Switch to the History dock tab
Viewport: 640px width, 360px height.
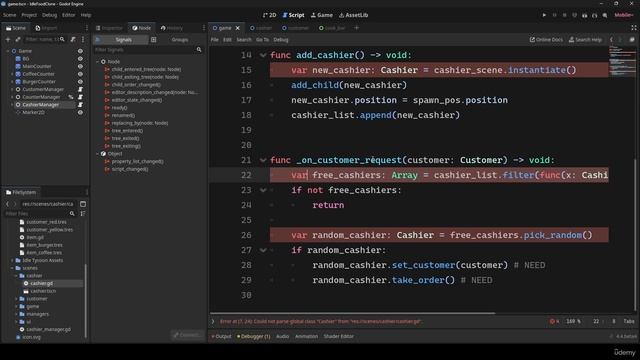pyautogui.click(x=172, y=28)
